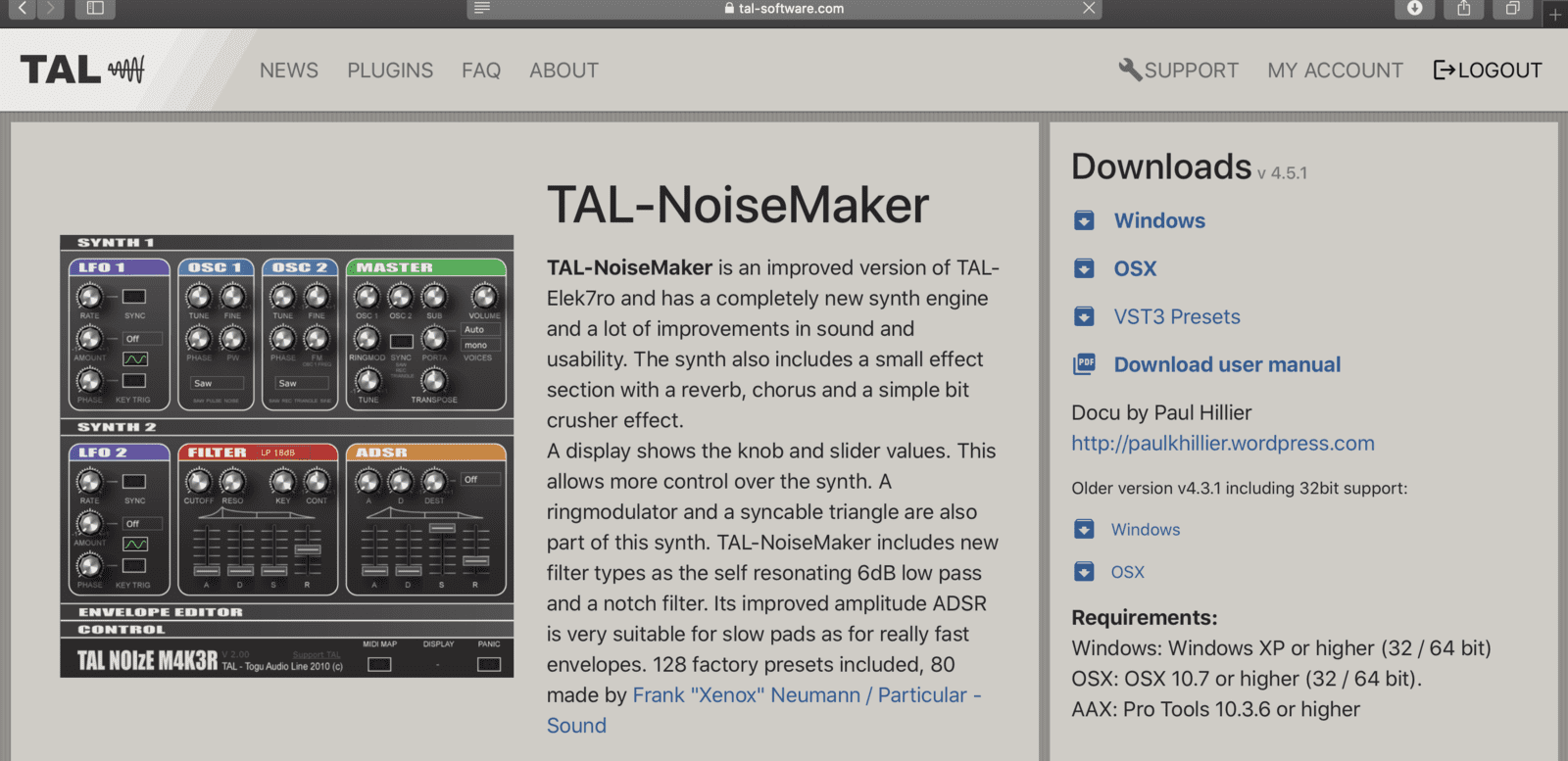Image resolution: width=1568 pixels, height=761 pixels.
Task: Click 'AAX: Pro Tools 10.3.6 or higher' line
Action: 1215,709
